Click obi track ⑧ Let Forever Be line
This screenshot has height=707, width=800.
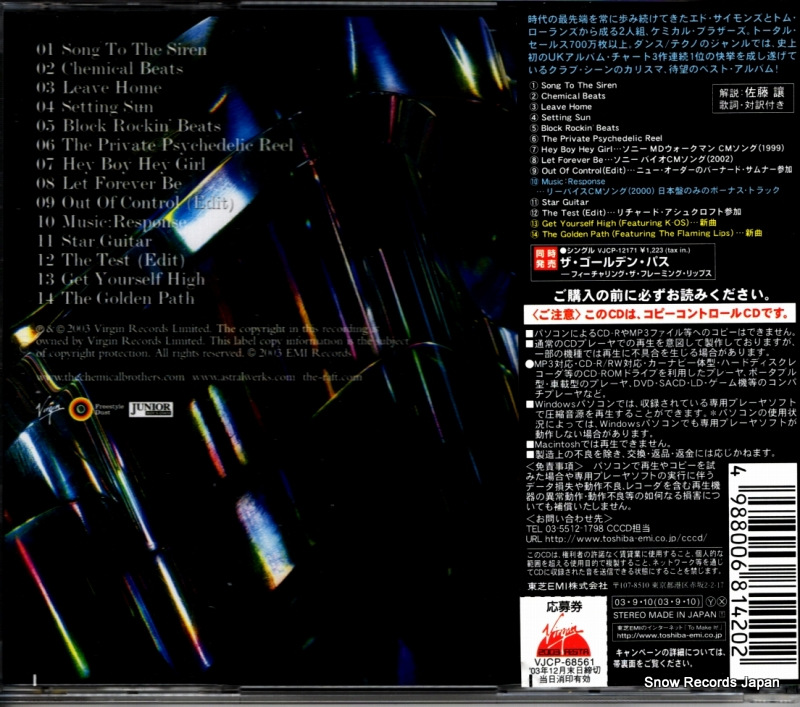[632, 160]
